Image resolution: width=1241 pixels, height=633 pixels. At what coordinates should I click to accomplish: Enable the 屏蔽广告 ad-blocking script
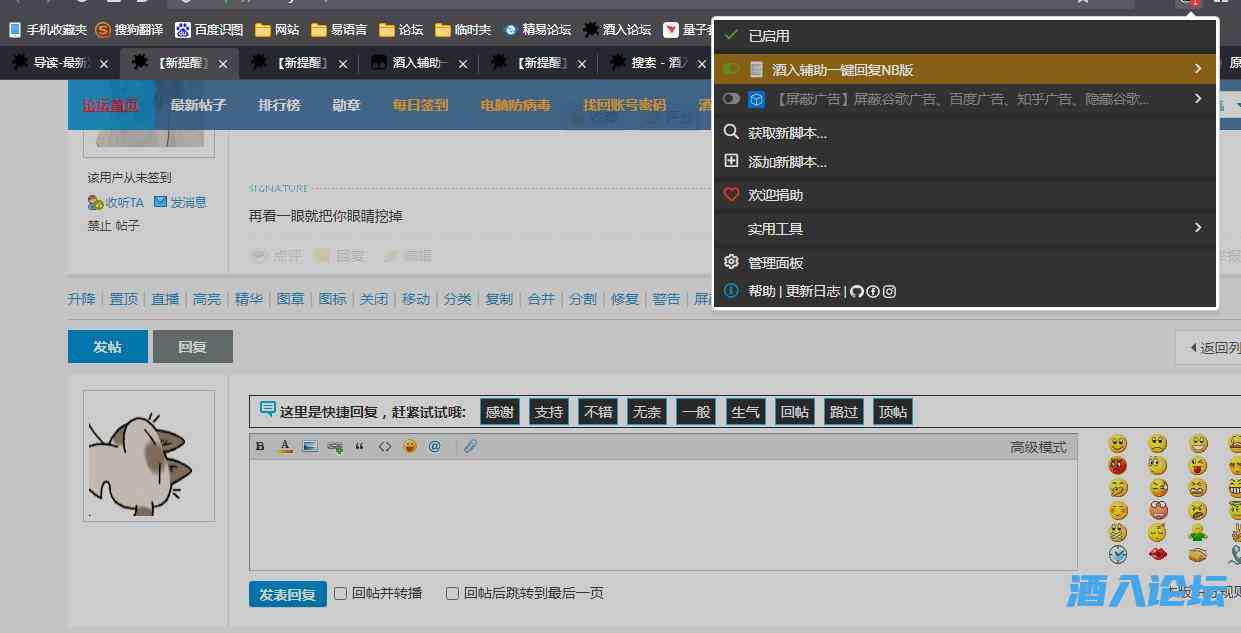coord(731,98)
